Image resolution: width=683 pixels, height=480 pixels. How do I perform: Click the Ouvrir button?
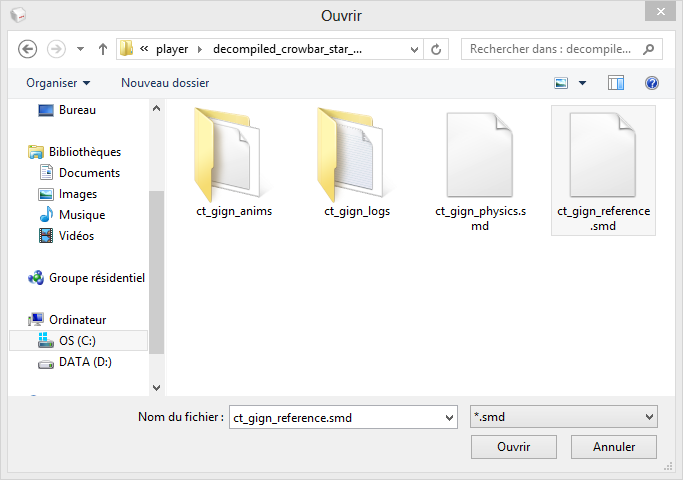pyautogui.click(x=514, y=447)
